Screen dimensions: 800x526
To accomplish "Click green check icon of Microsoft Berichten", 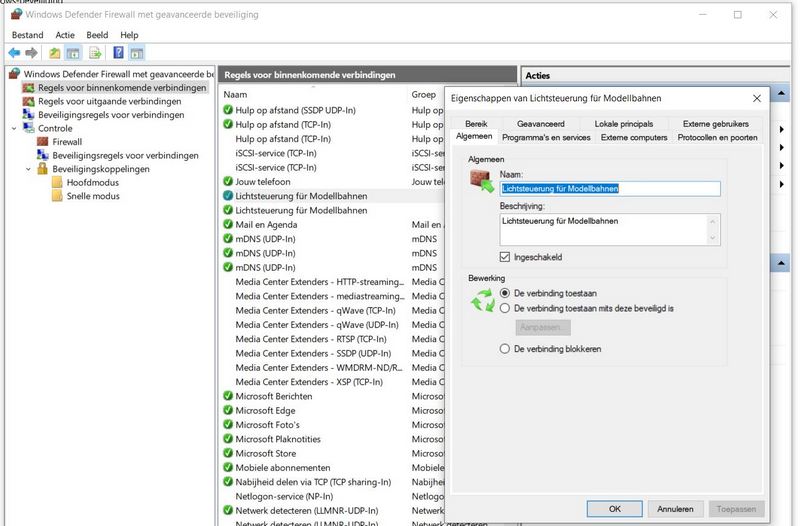I will 228,395.
